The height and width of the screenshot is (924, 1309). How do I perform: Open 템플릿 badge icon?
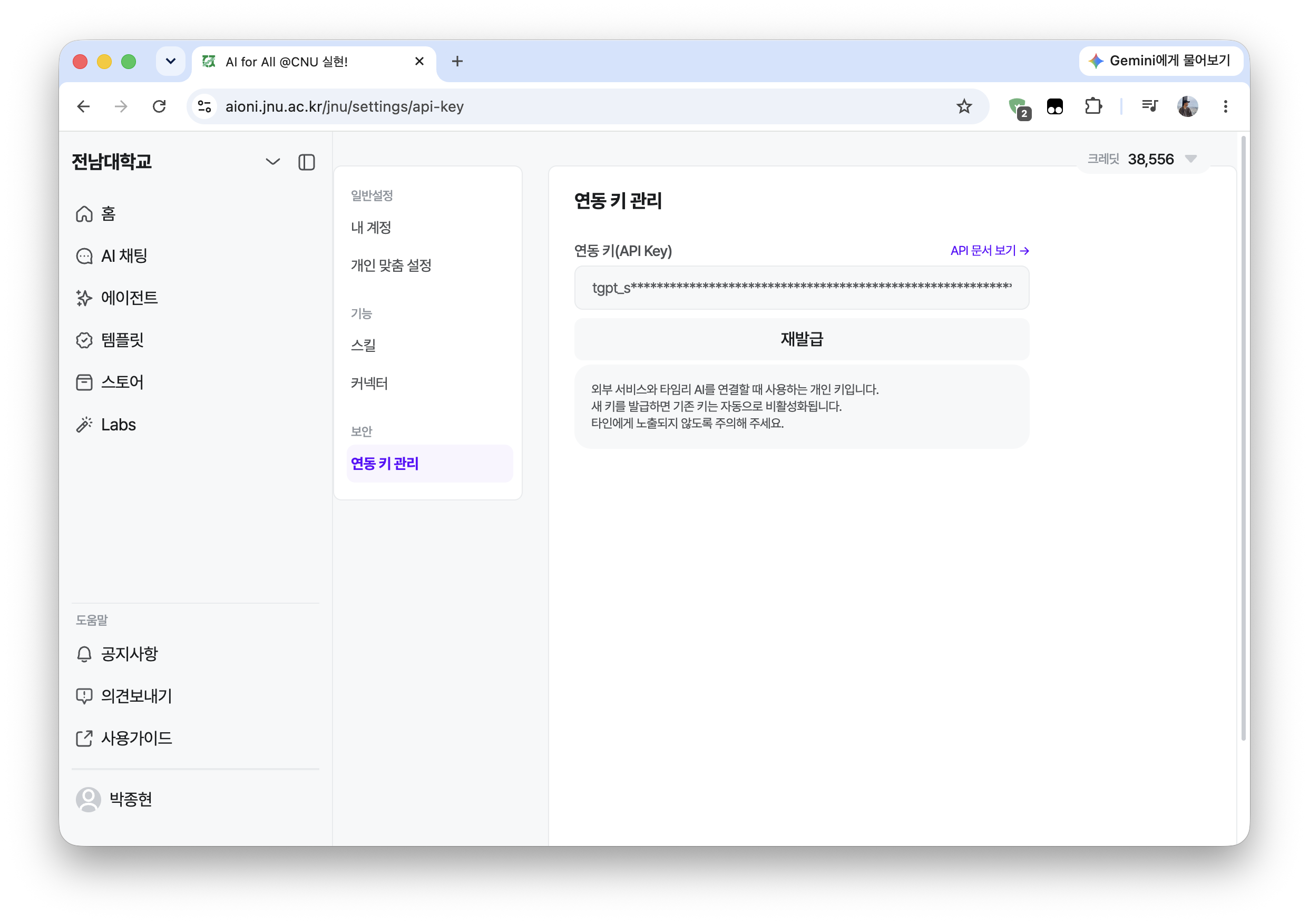click(x=84, y=340)
